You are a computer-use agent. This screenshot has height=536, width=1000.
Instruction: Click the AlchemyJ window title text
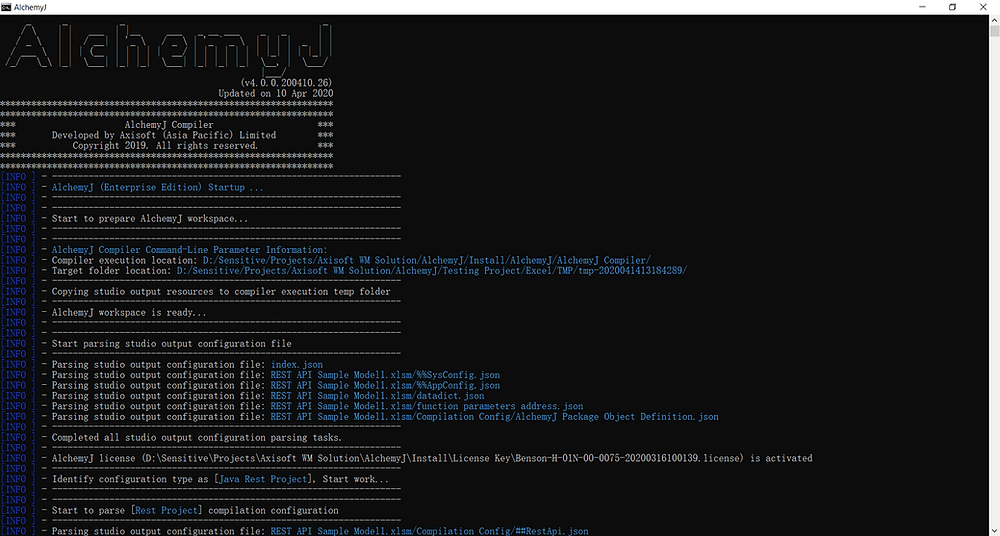(29, 7)
